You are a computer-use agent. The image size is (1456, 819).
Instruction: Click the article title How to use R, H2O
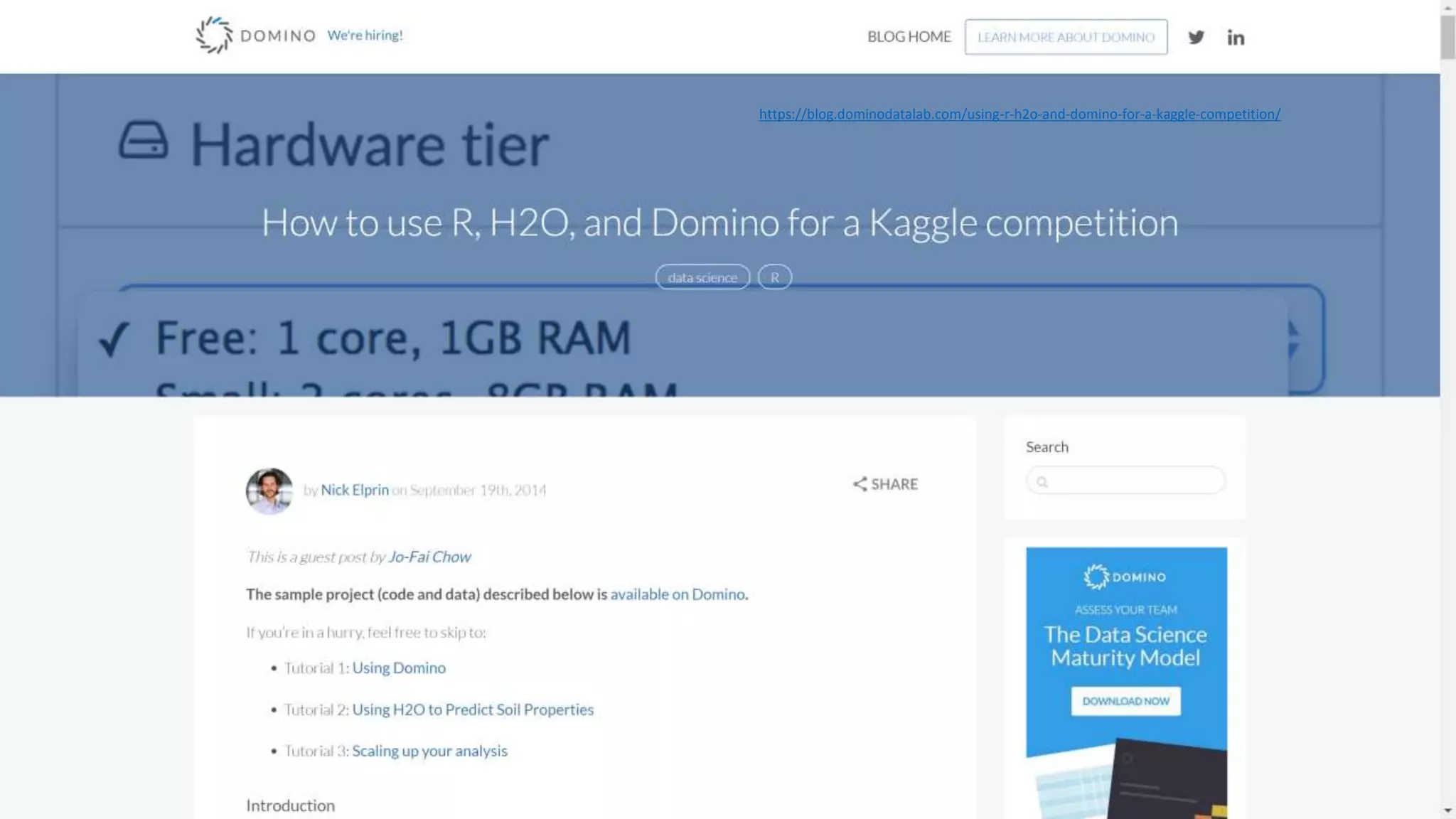(x=719, y=223)
